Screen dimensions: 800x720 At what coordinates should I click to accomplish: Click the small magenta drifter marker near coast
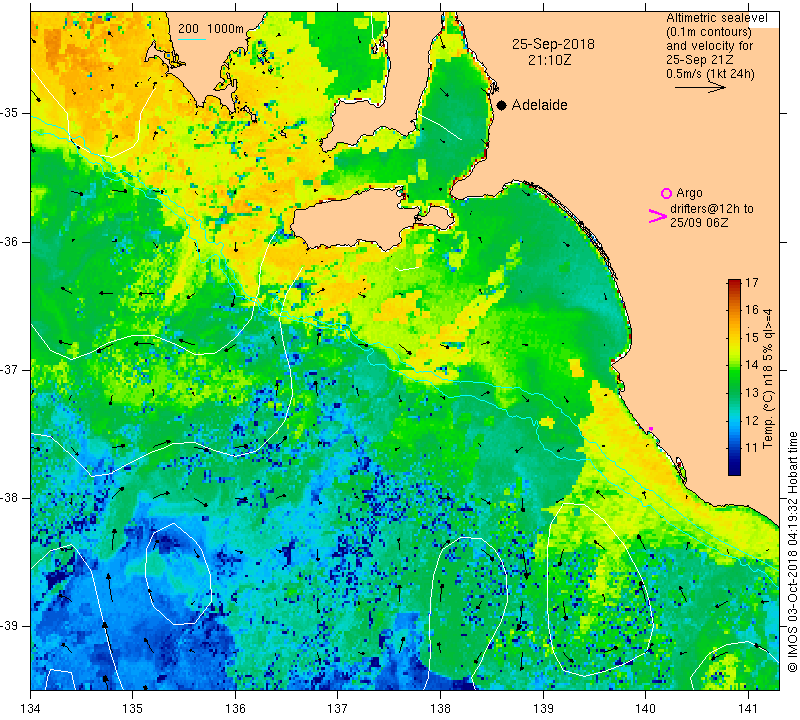pyautogui.click(x=650, y=429)
